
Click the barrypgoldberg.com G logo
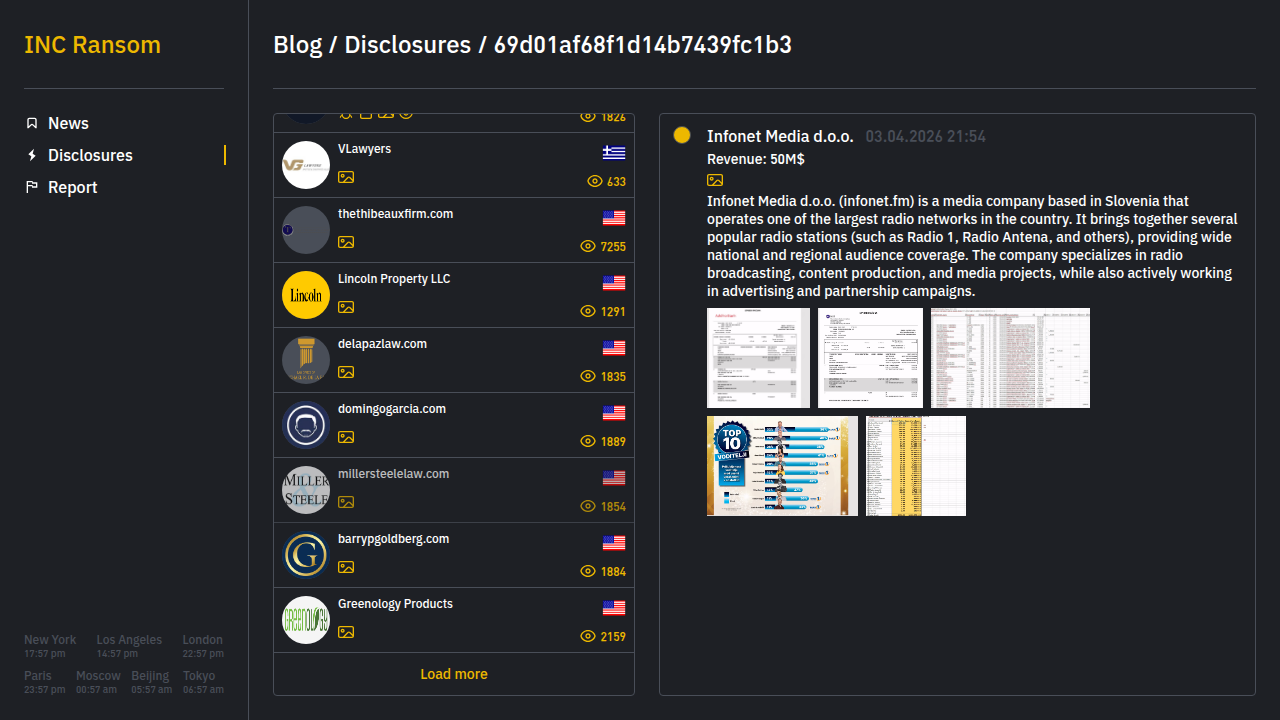[306, 555]
